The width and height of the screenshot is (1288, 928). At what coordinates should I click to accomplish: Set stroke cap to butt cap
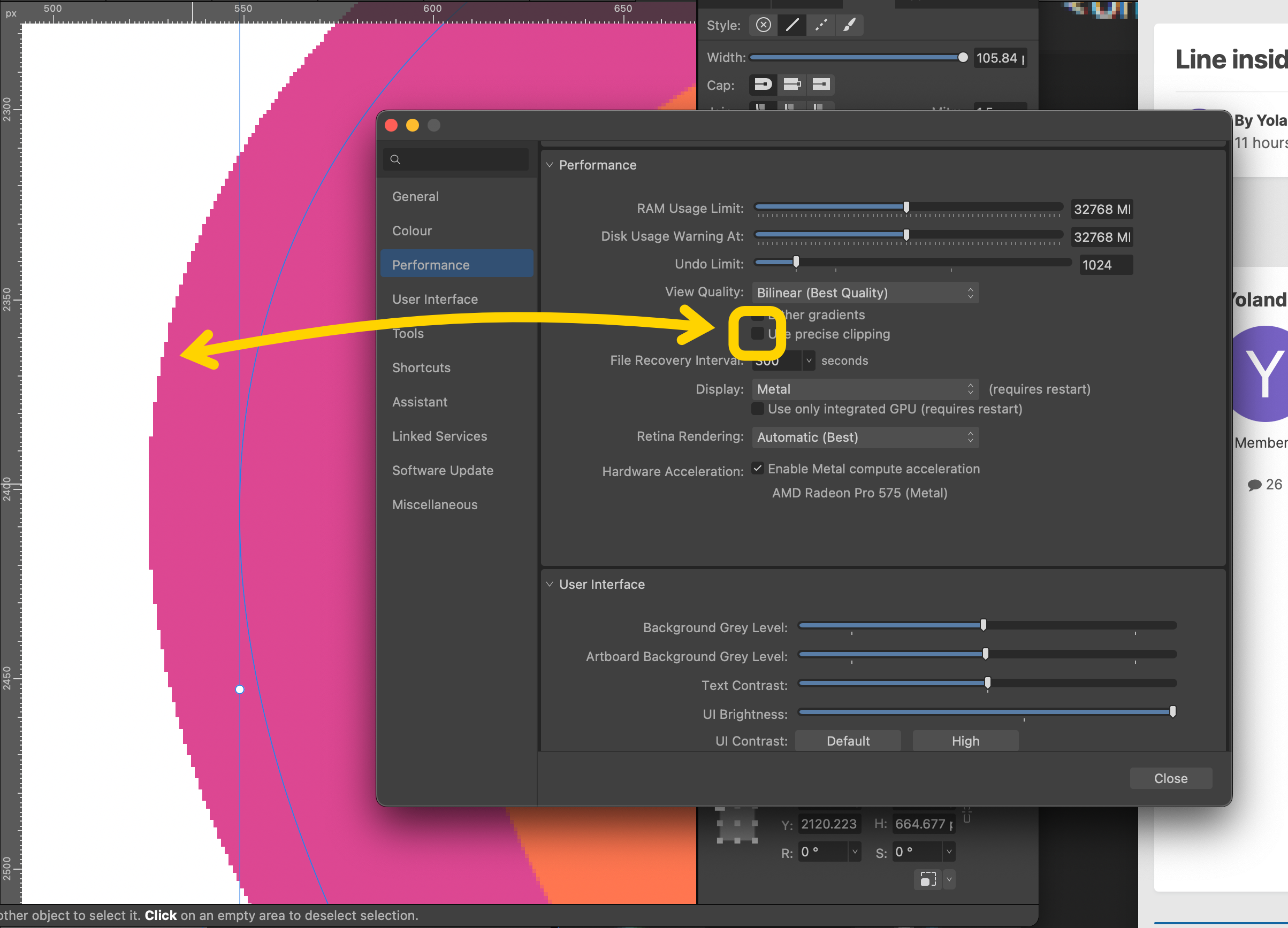point(791,85)
